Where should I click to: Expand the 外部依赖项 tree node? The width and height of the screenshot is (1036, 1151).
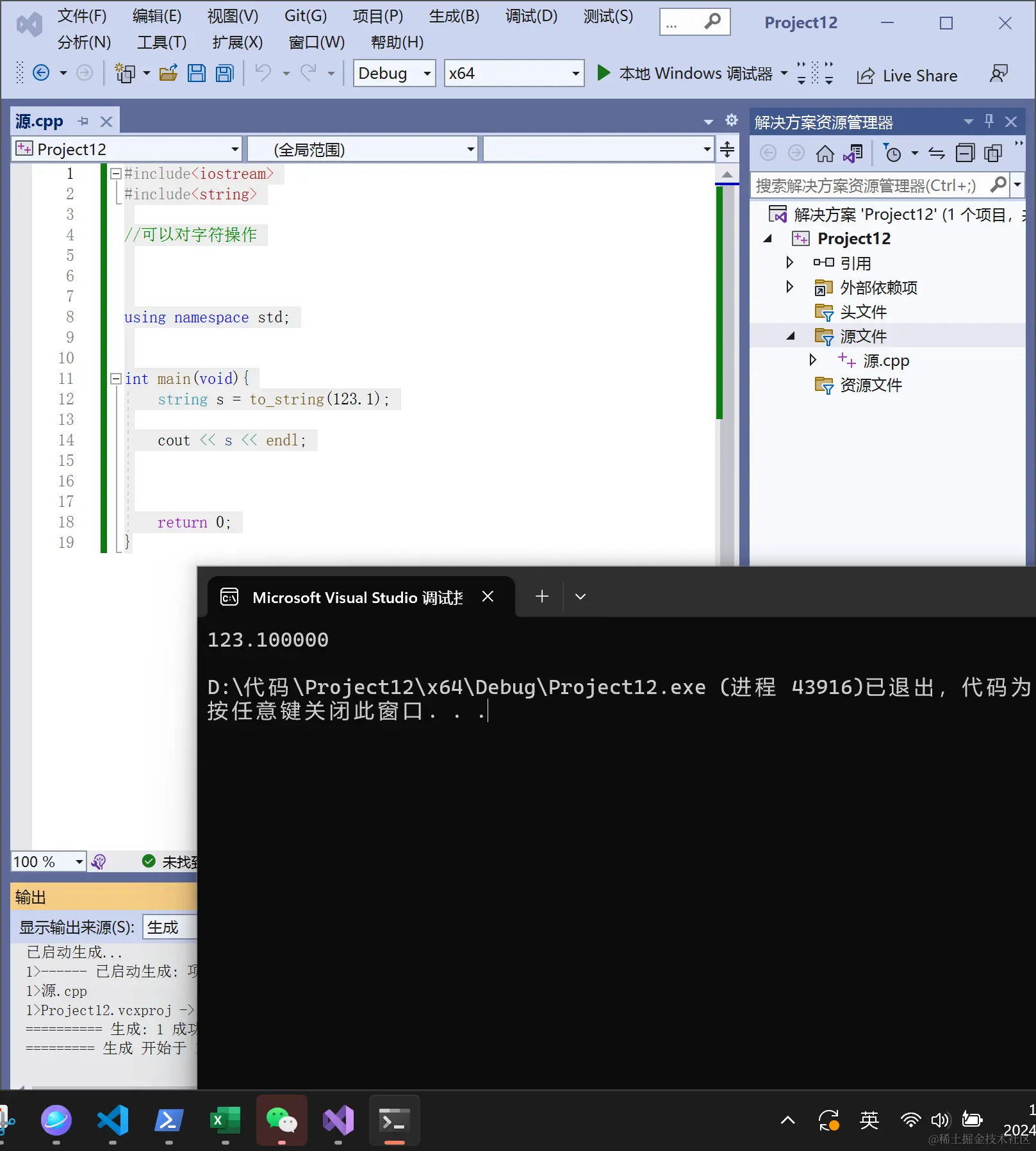click(x=789, y=286)
